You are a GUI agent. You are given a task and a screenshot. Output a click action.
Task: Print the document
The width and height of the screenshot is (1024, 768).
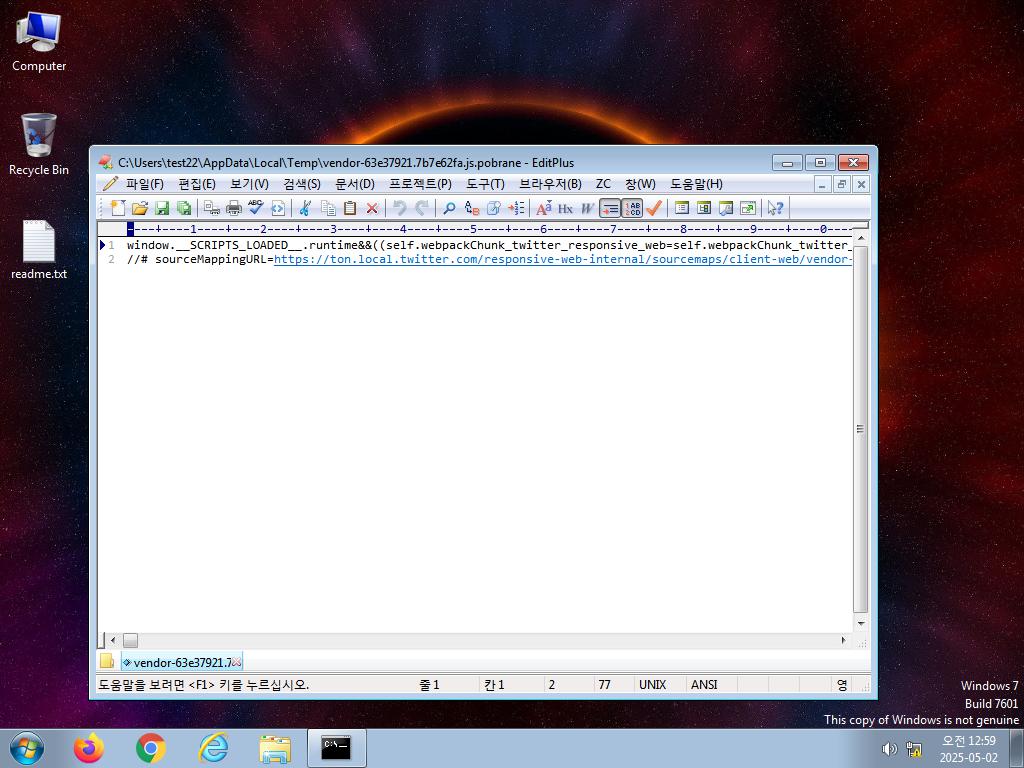[233, 208]
